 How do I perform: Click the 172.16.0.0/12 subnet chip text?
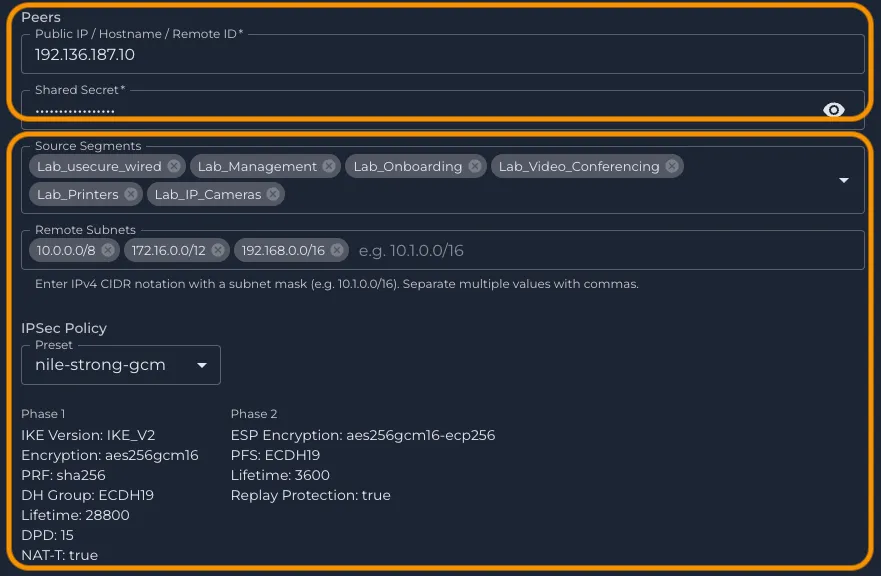(x=169, y=251)
